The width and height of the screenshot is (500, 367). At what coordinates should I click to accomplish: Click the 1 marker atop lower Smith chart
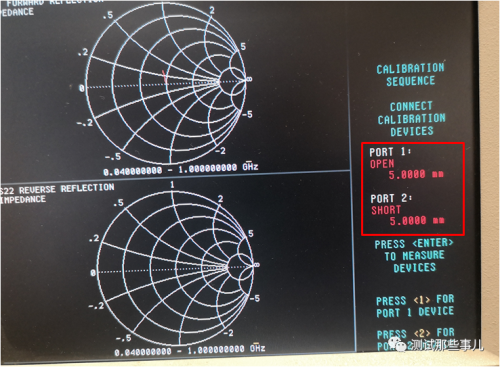pyautogui.click(x=172, y=185)
